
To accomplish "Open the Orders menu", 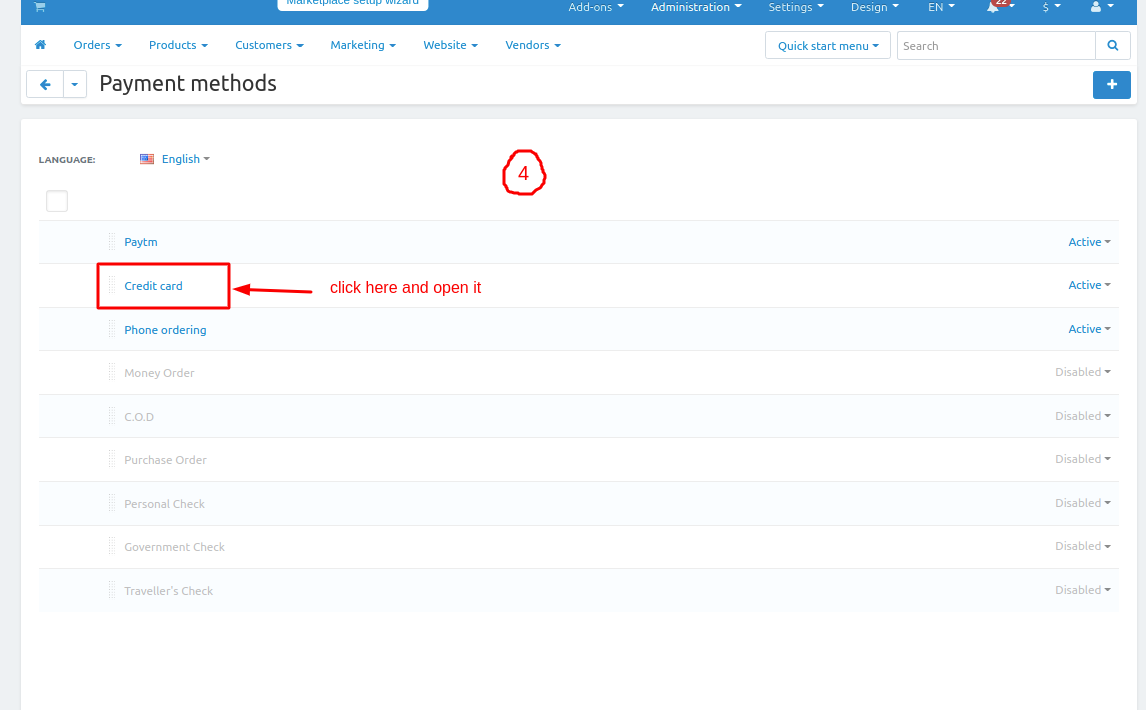I will 97,45.
